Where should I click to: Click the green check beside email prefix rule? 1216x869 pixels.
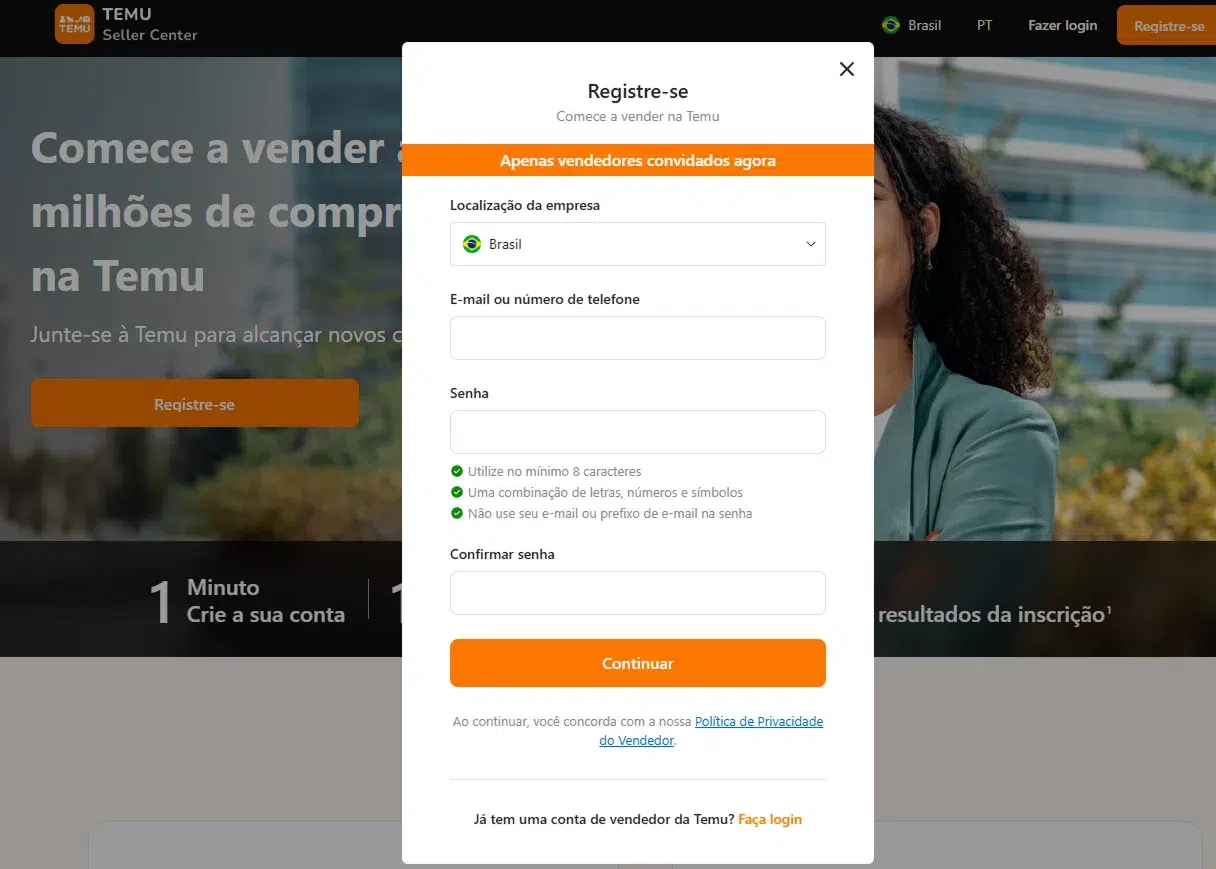[457, 513]
